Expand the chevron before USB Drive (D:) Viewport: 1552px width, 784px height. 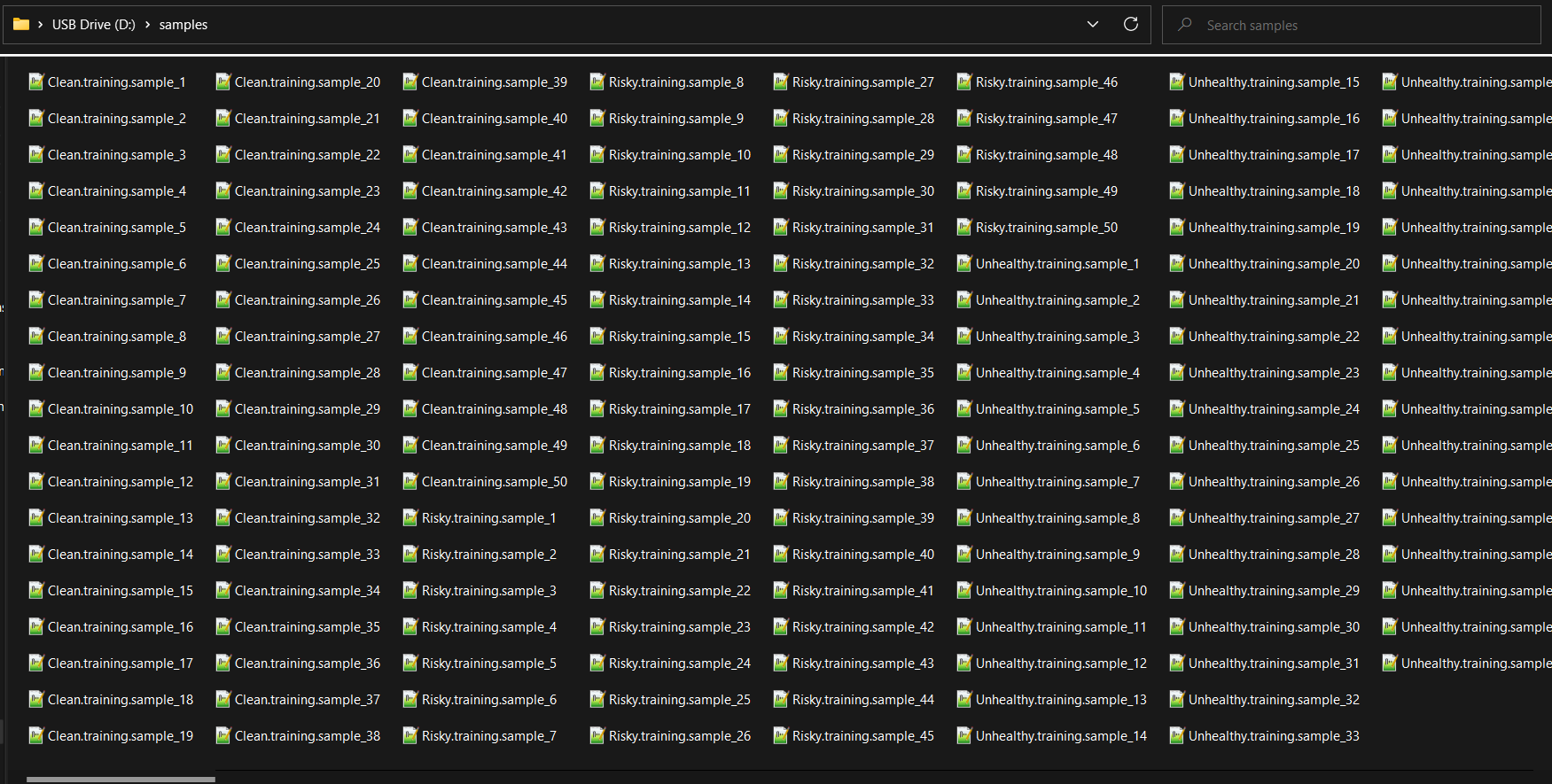[41, 25]
